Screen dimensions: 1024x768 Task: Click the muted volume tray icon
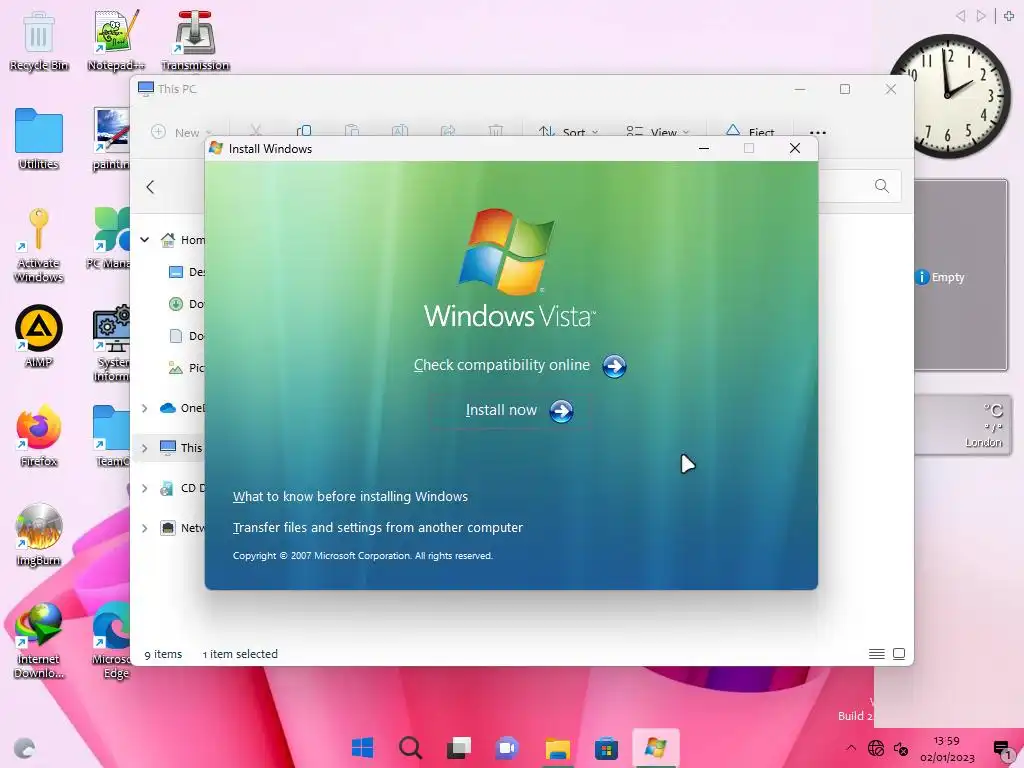point(901,748)
